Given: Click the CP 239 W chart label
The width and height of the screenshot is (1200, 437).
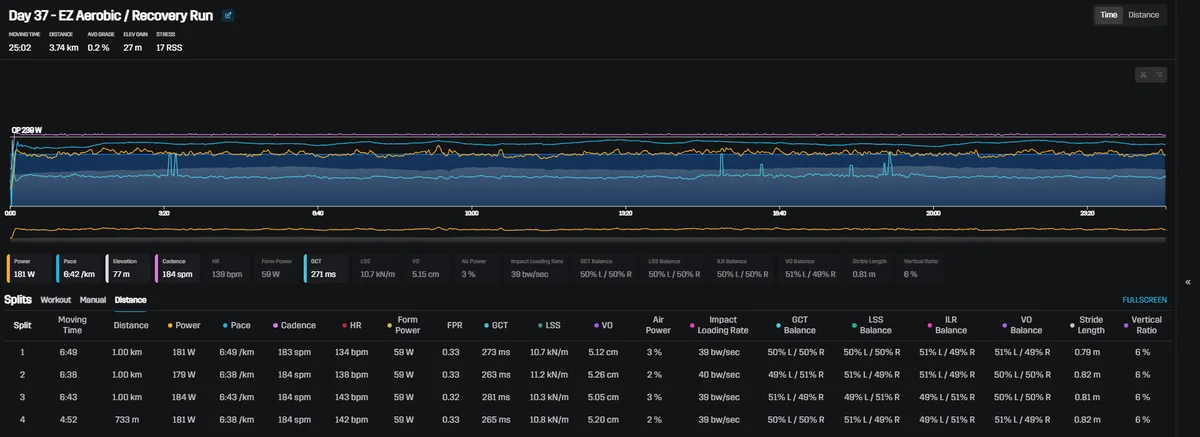Looking at the screenshot, I should click(26, 130).
